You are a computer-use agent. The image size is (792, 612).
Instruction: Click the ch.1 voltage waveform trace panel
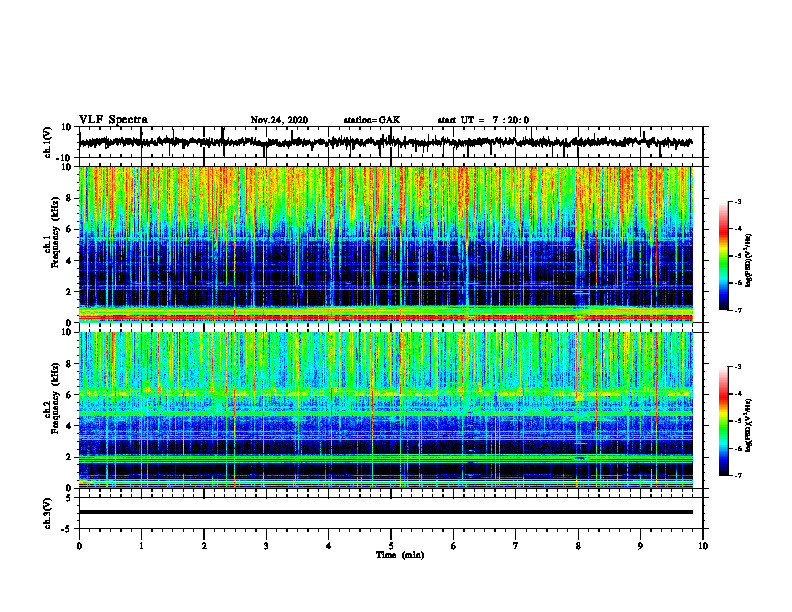[391, 142]
